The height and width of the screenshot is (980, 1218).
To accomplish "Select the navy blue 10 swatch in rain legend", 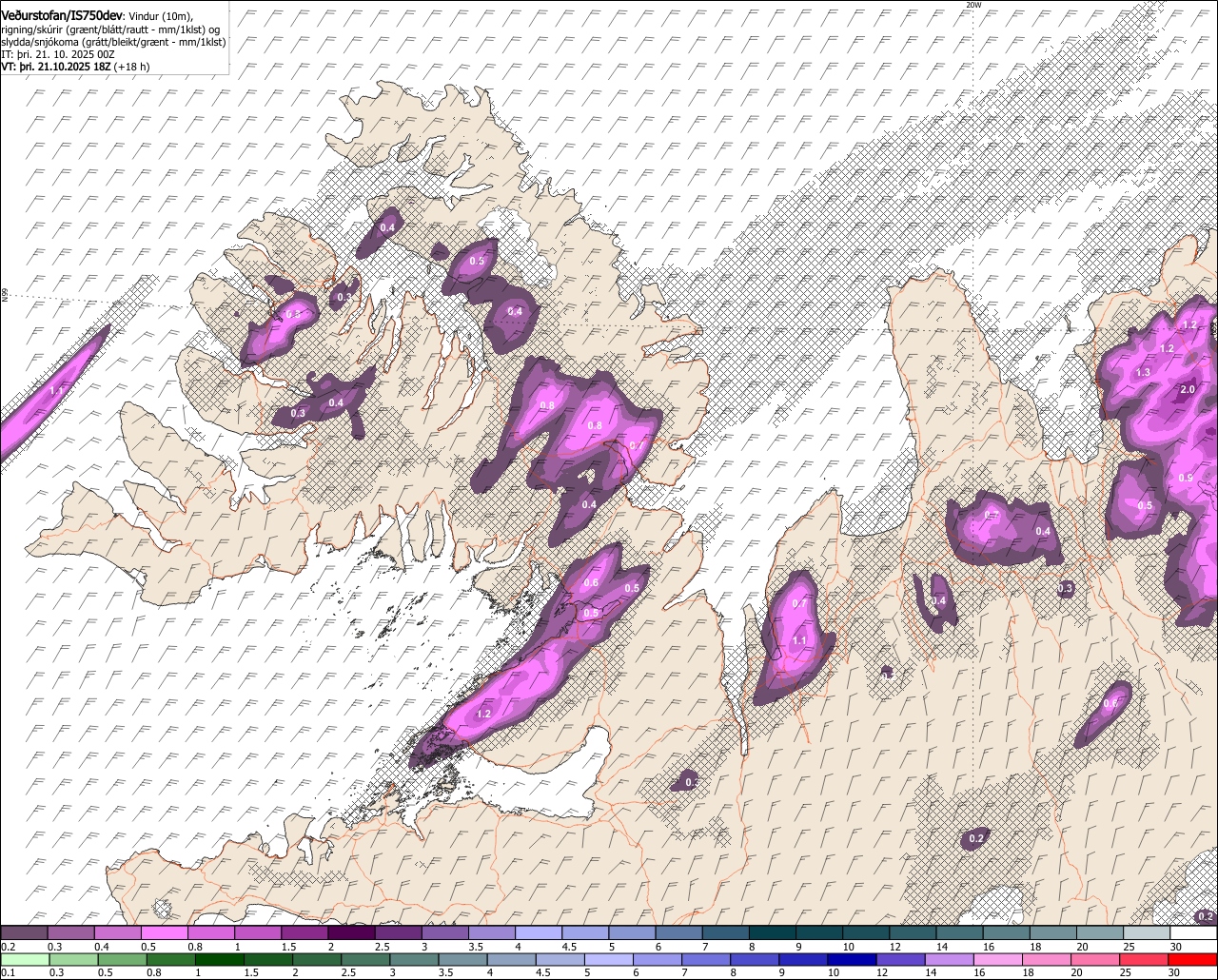I will point(853,959).
